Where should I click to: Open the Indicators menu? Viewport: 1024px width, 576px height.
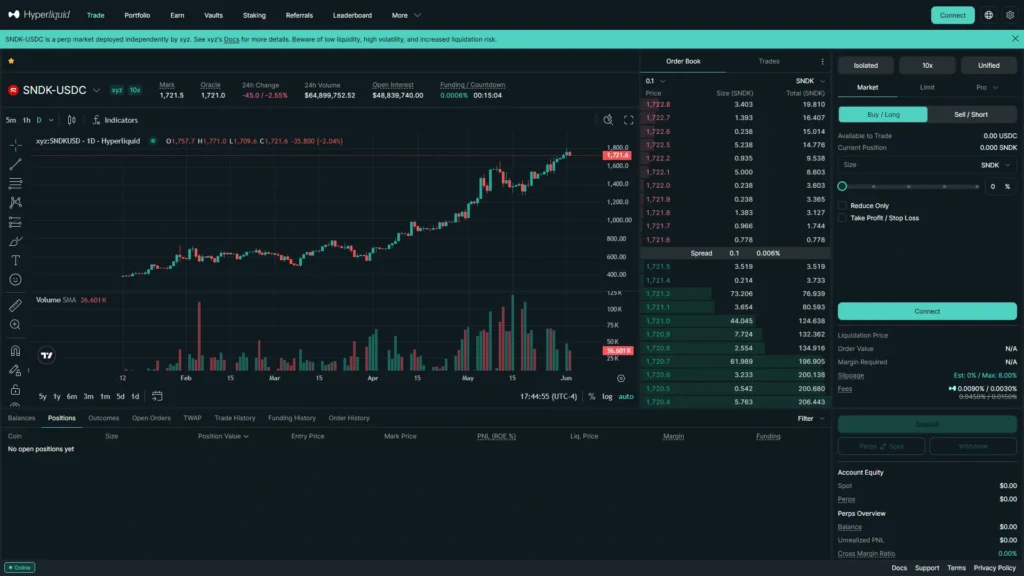point(115,120)
